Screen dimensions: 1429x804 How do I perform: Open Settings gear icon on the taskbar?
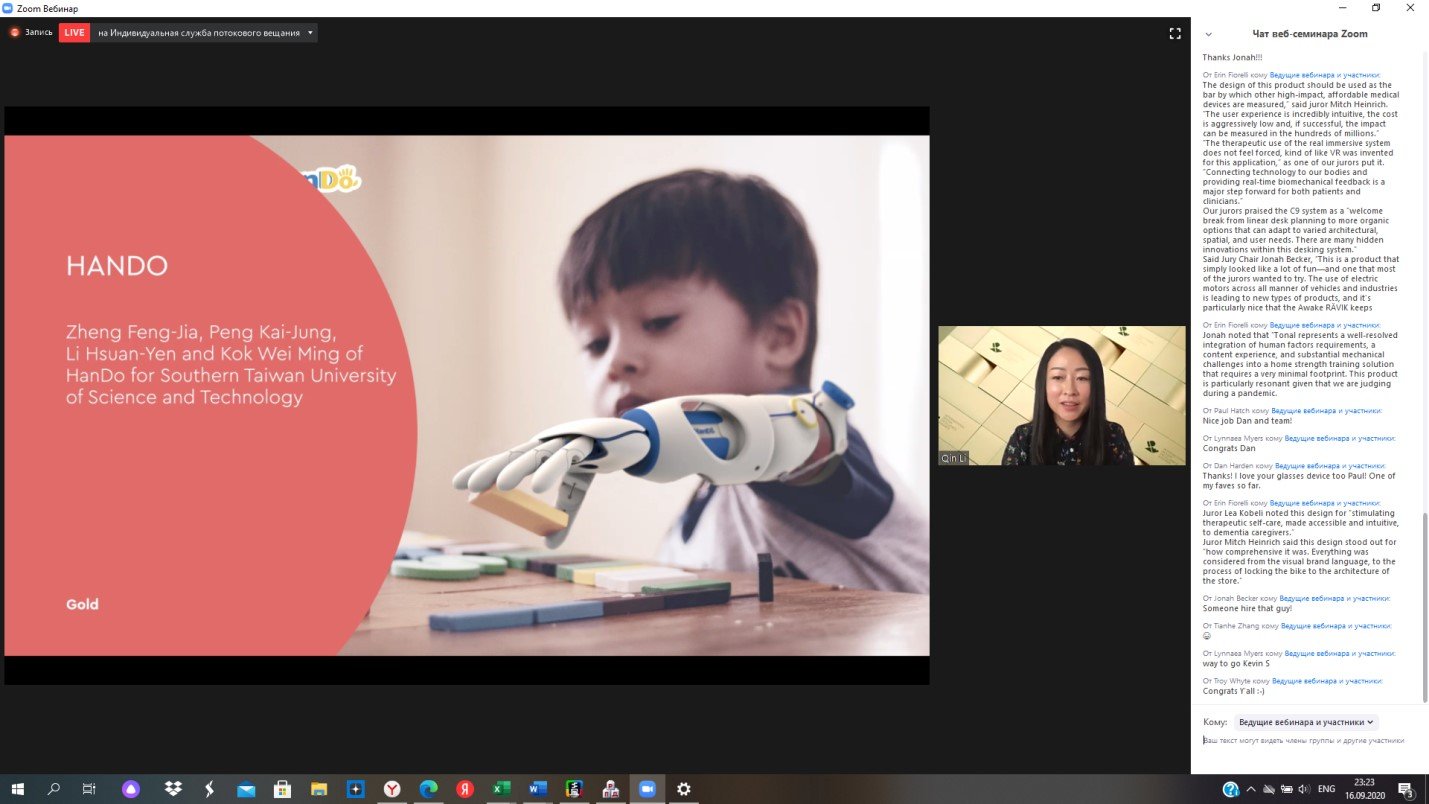click(684, 789)
